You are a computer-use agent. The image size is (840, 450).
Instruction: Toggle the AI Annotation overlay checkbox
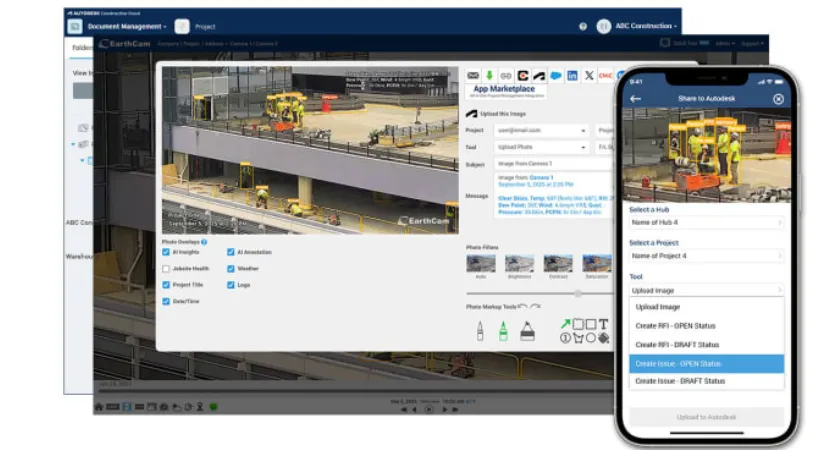pyautogui.click(x=231, y=252)
